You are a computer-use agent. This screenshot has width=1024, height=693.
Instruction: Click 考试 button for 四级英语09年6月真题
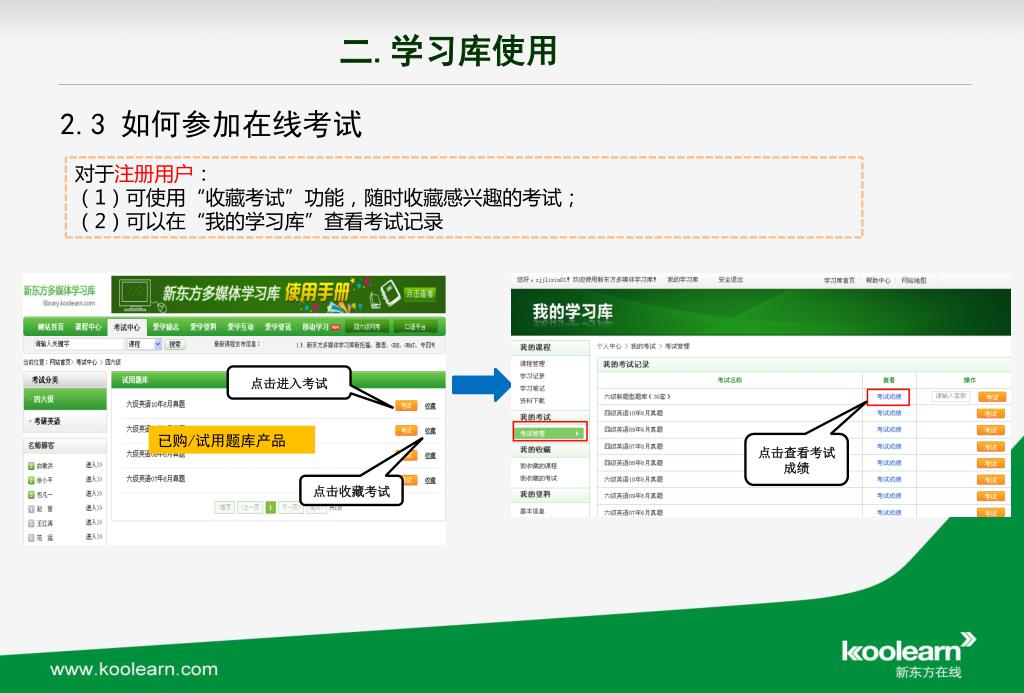pos(991,430)
